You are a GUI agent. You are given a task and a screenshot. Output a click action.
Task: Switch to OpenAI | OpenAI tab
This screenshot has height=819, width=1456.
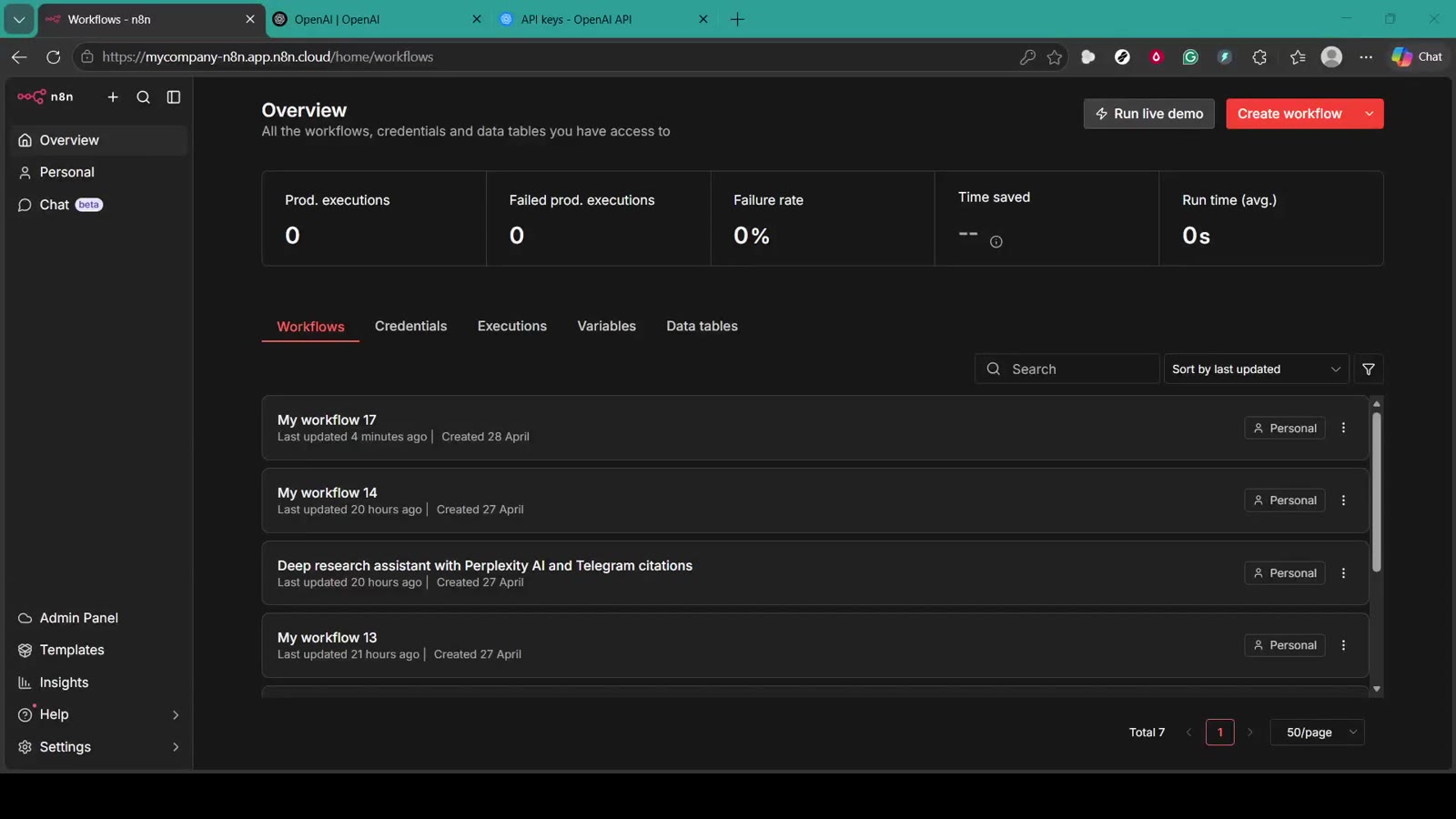[378, 19]
